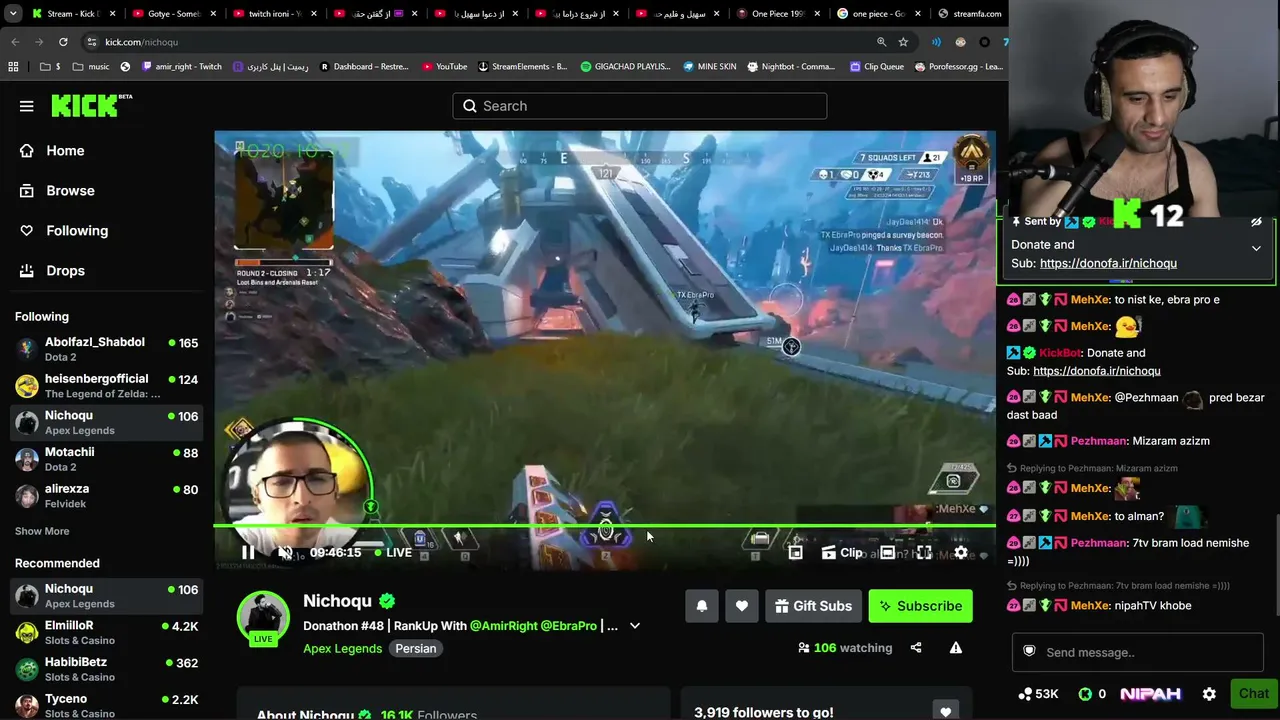
Task: Open Drops in the sidebar
Action: click(65, 271)
